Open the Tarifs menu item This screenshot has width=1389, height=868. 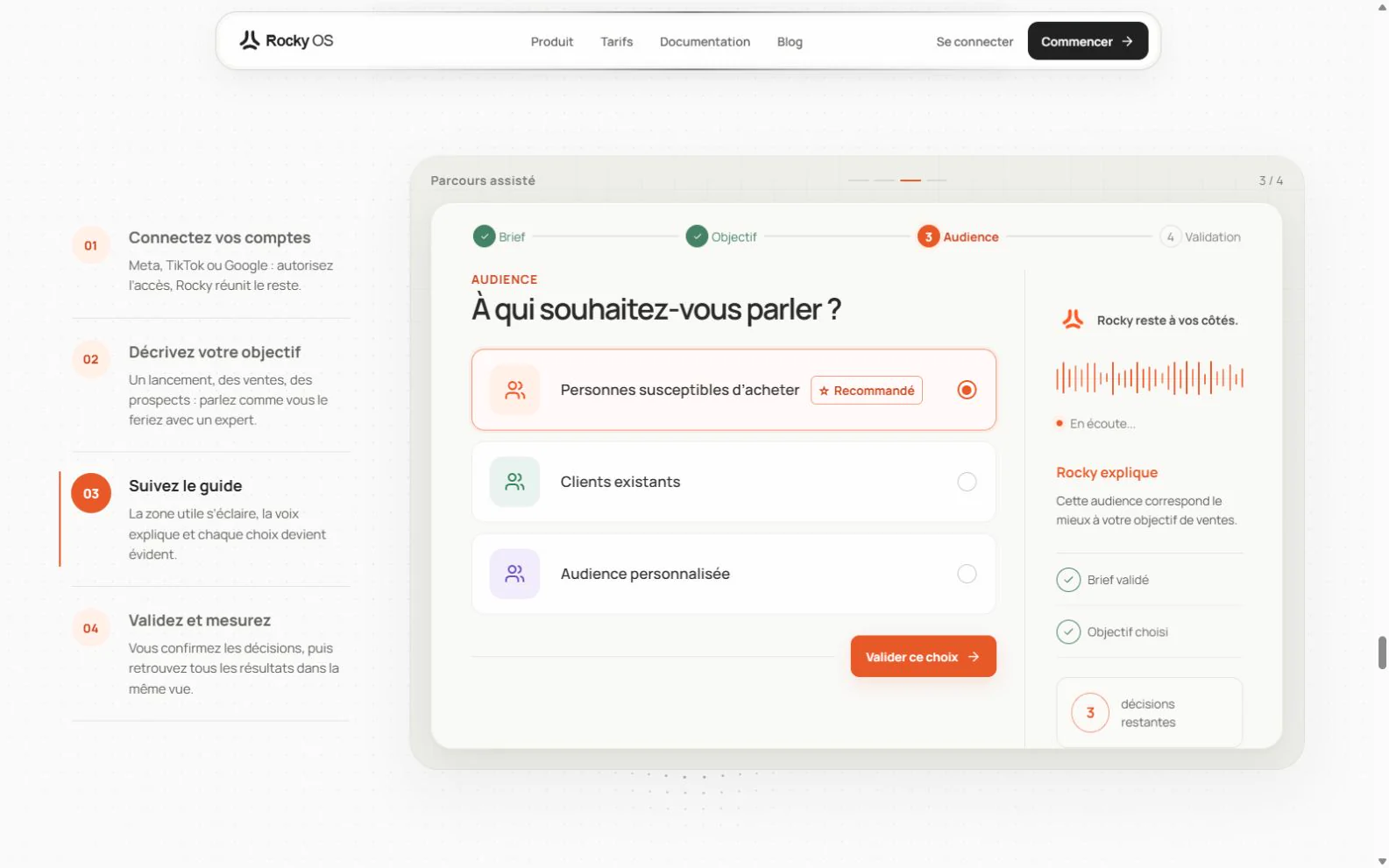(617, 41)
